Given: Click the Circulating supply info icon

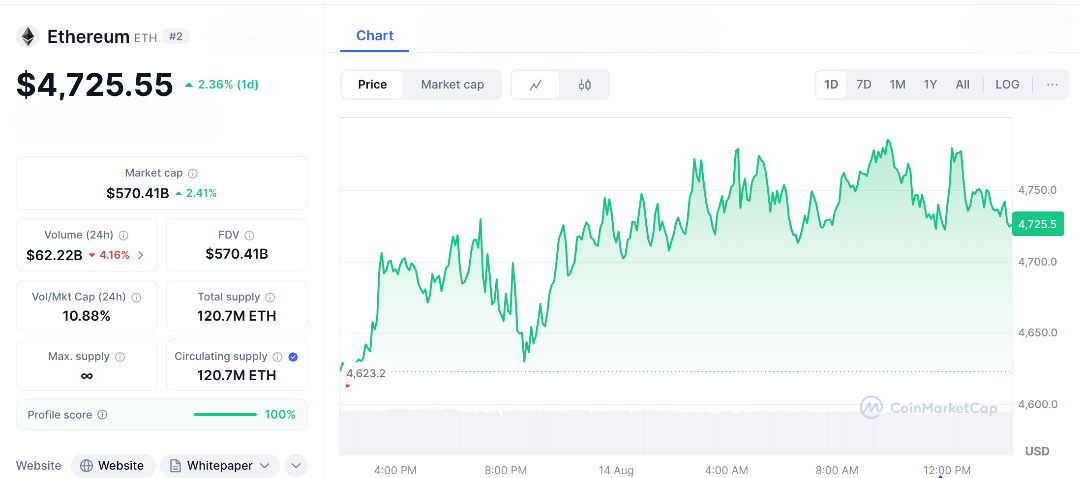Looking at the screenshot, I should coord(277,357).
